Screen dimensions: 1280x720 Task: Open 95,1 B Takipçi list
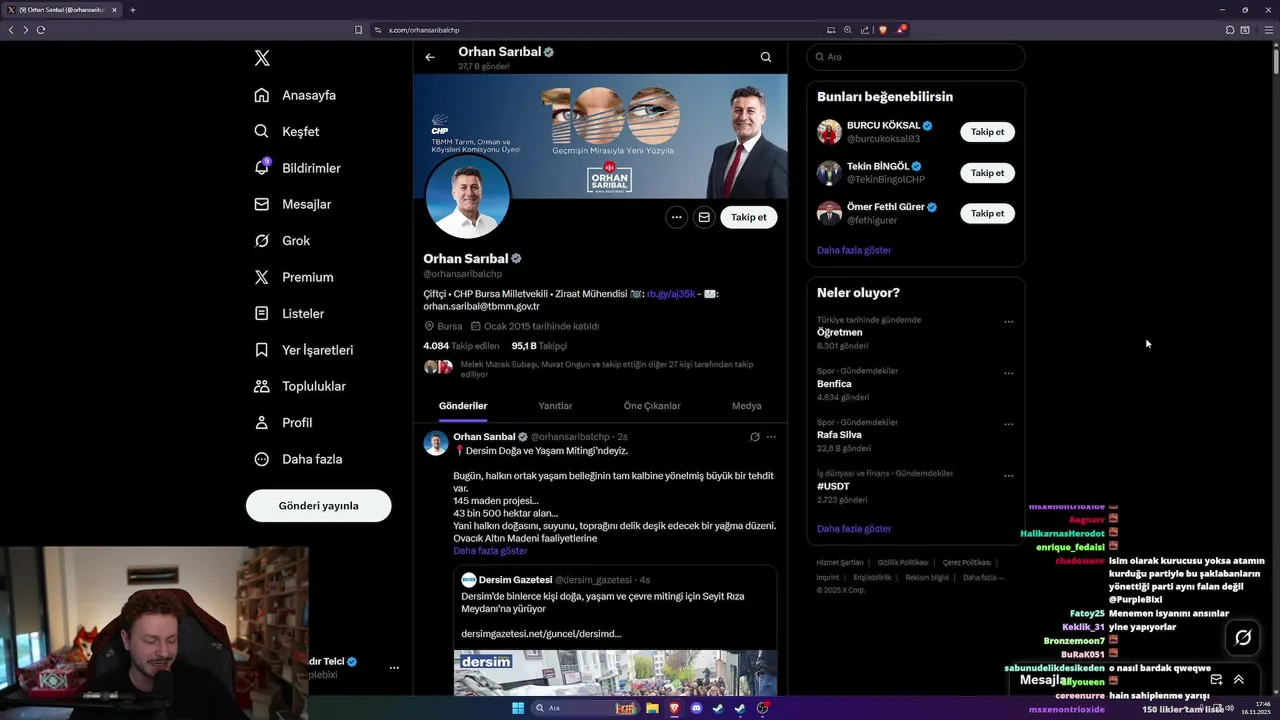(539, 346)
